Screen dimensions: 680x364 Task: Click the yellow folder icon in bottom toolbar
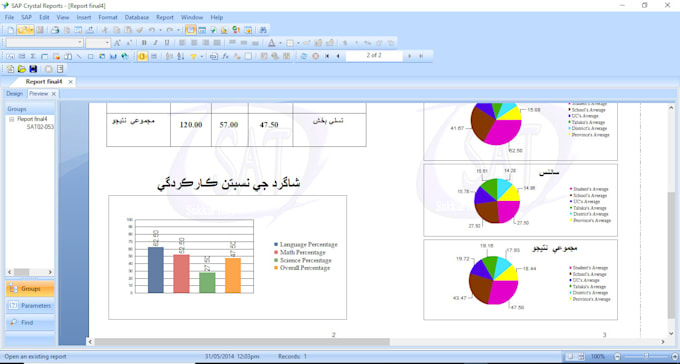point(22,69)
